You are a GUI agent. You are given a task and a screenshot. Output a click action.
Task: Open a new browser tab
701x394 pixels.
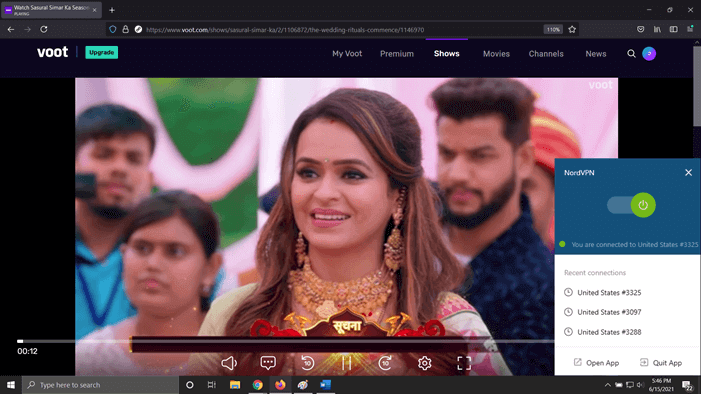click(x=112, y=10)
